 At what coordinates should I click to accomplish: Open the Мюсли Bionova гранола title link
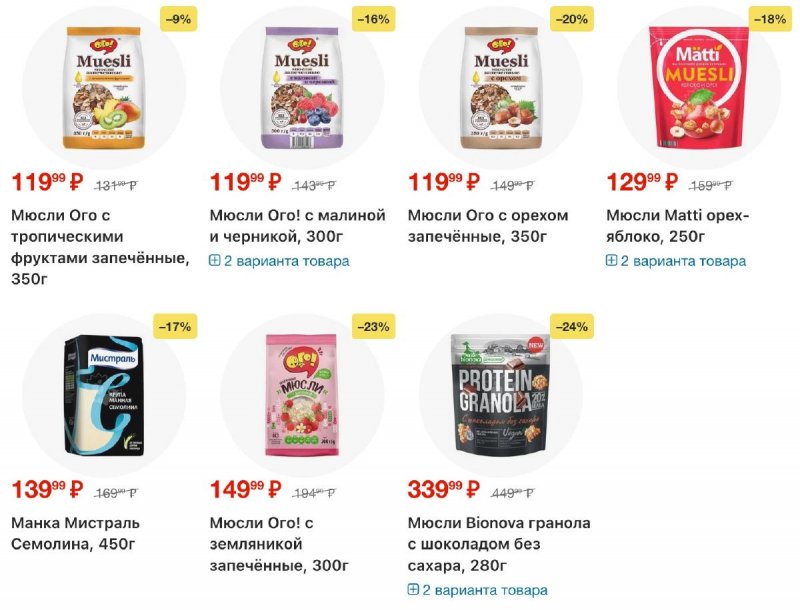point(499,544)
